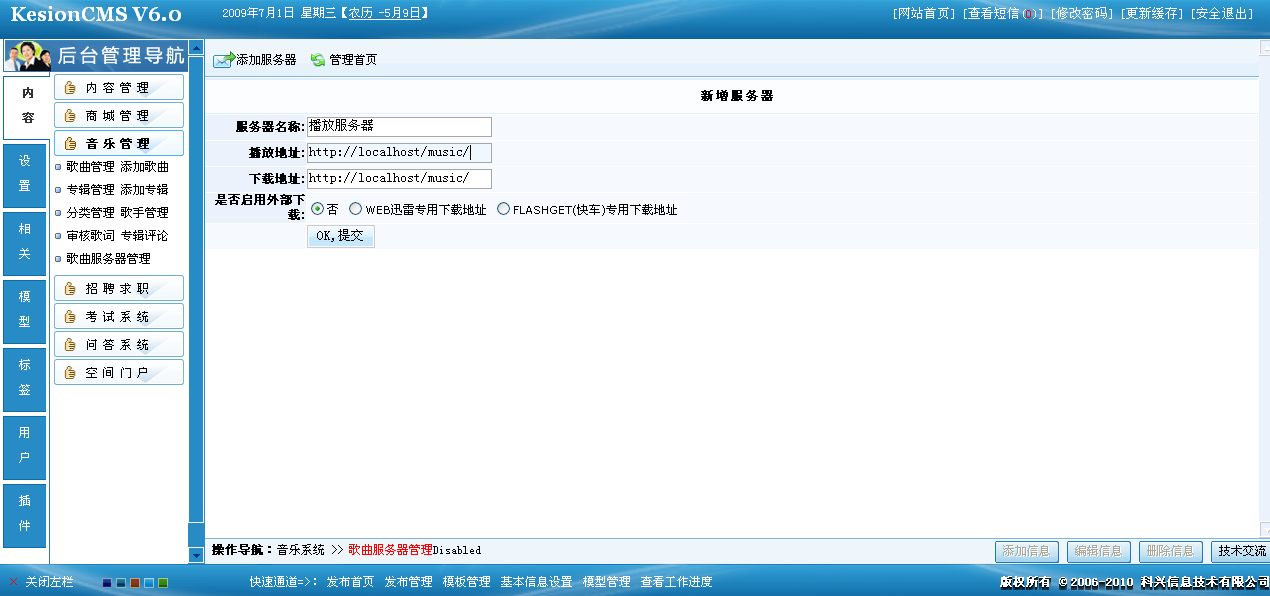Screen dimensions: 1270x596
Task: Click the 添加服务器 envelope icon
Action: tap(223, 60)
